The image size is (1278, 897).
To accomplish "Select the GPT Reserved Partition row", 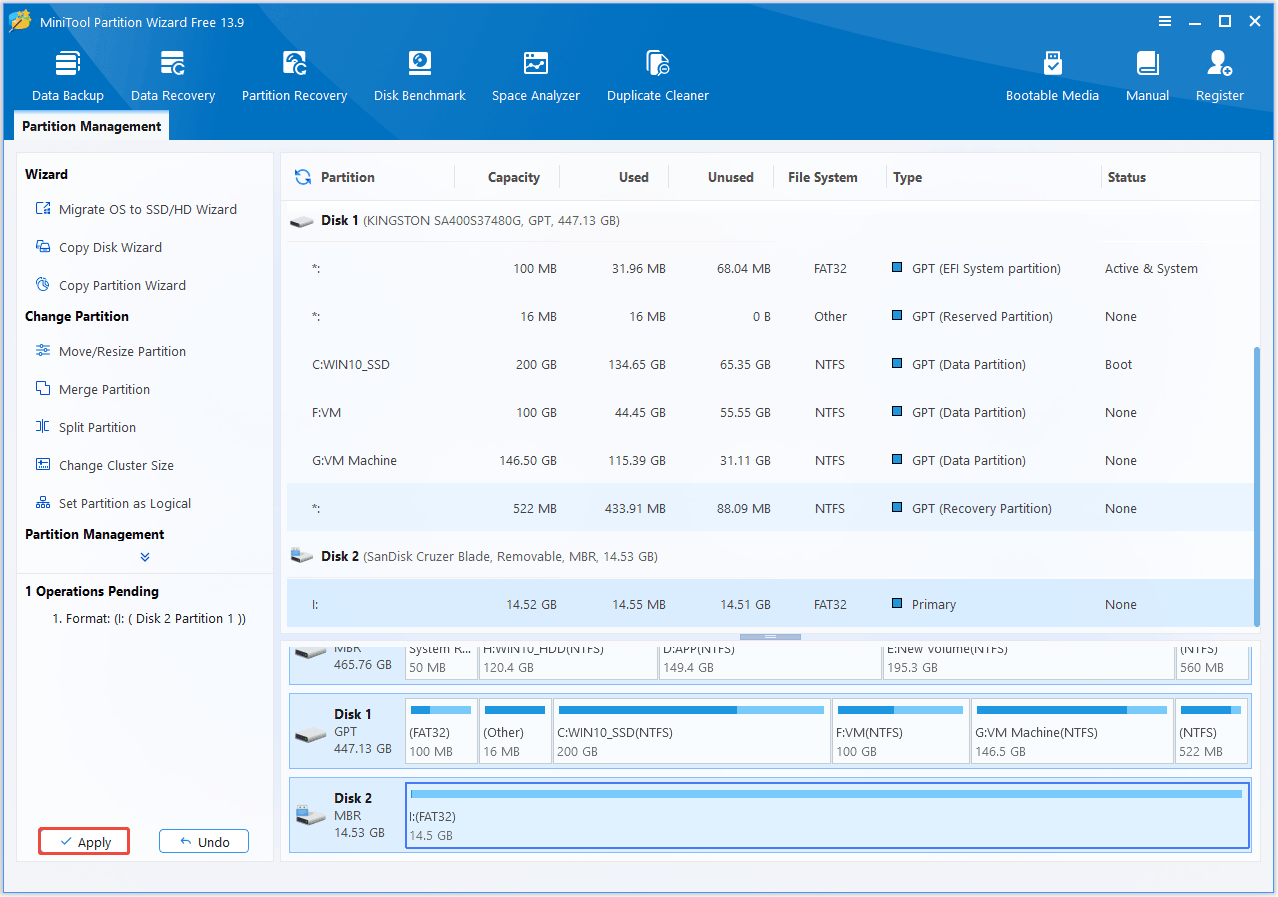I will (x=768, y=316).
